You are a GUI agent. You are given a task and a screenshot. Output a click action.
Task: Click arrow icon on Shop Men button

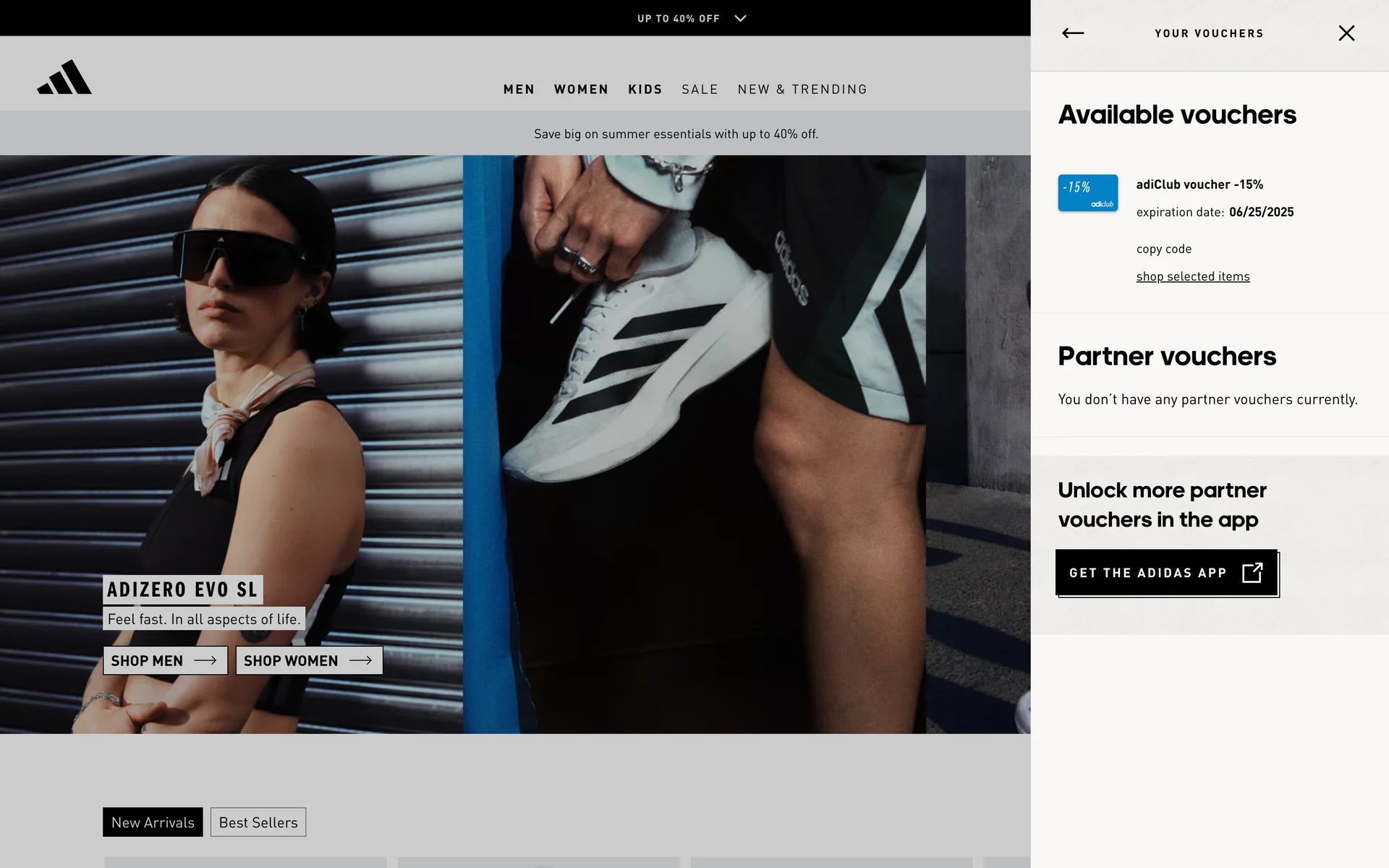click(205, 660)
